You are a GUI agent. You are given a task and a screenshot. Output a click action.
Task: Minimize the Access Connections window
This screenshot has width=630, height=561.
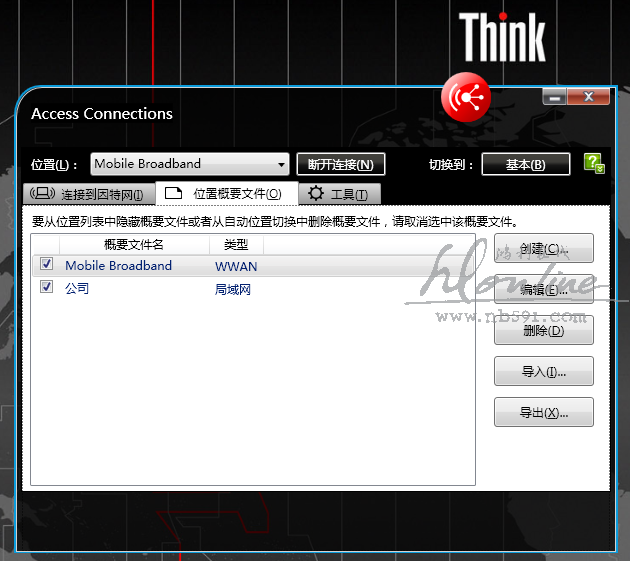point(554,97)
